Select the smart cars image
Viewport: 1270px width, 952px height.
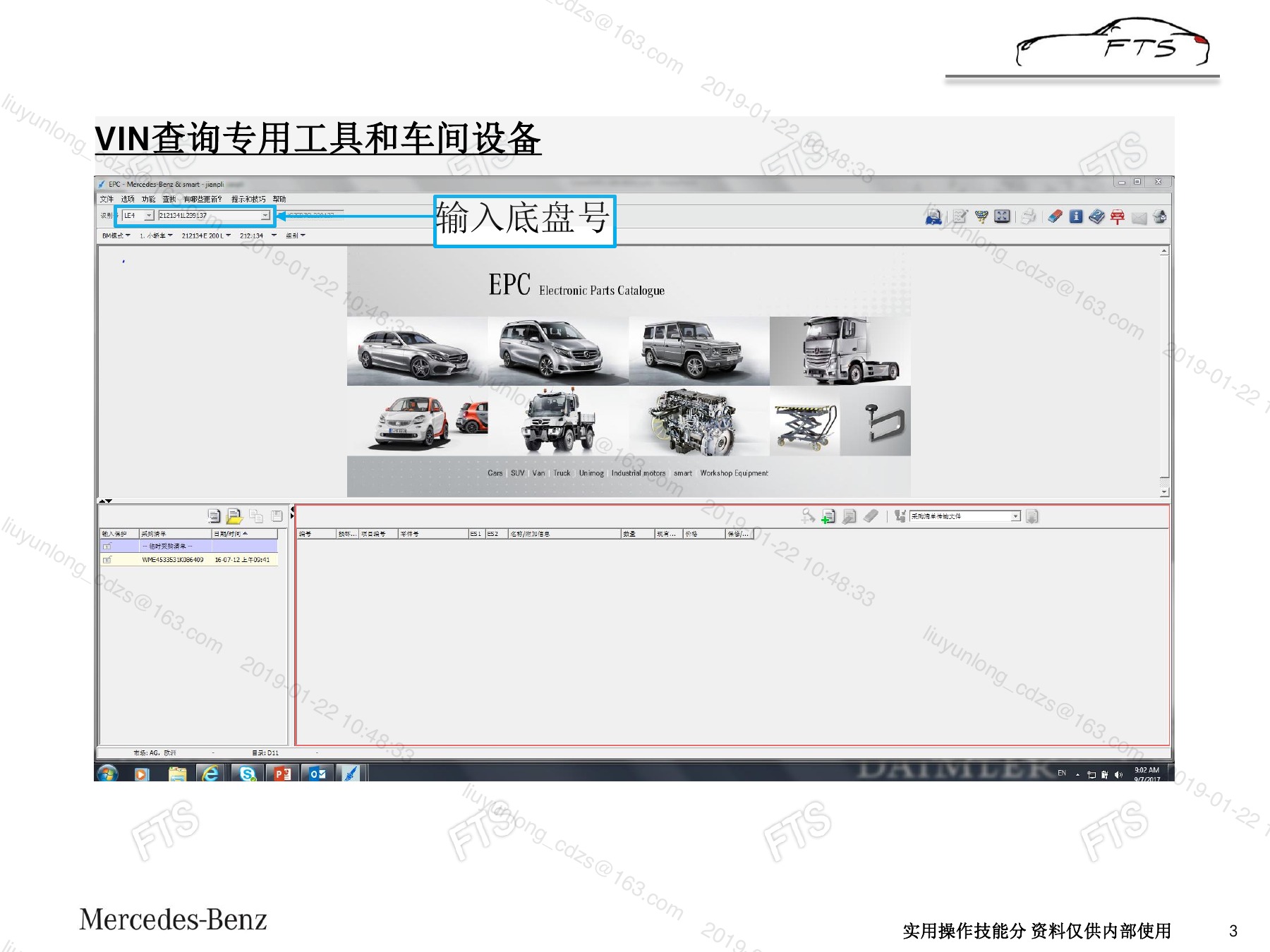coord(417,421)
